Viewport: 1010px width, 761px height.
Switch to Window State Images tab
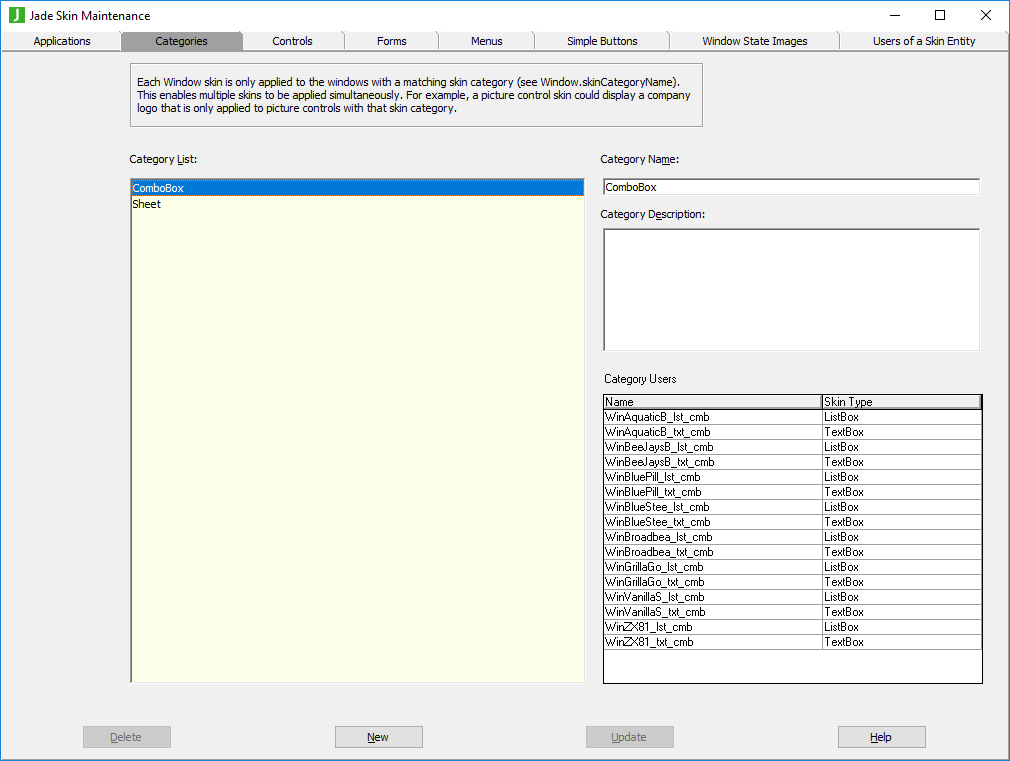(x=754, y=41)
